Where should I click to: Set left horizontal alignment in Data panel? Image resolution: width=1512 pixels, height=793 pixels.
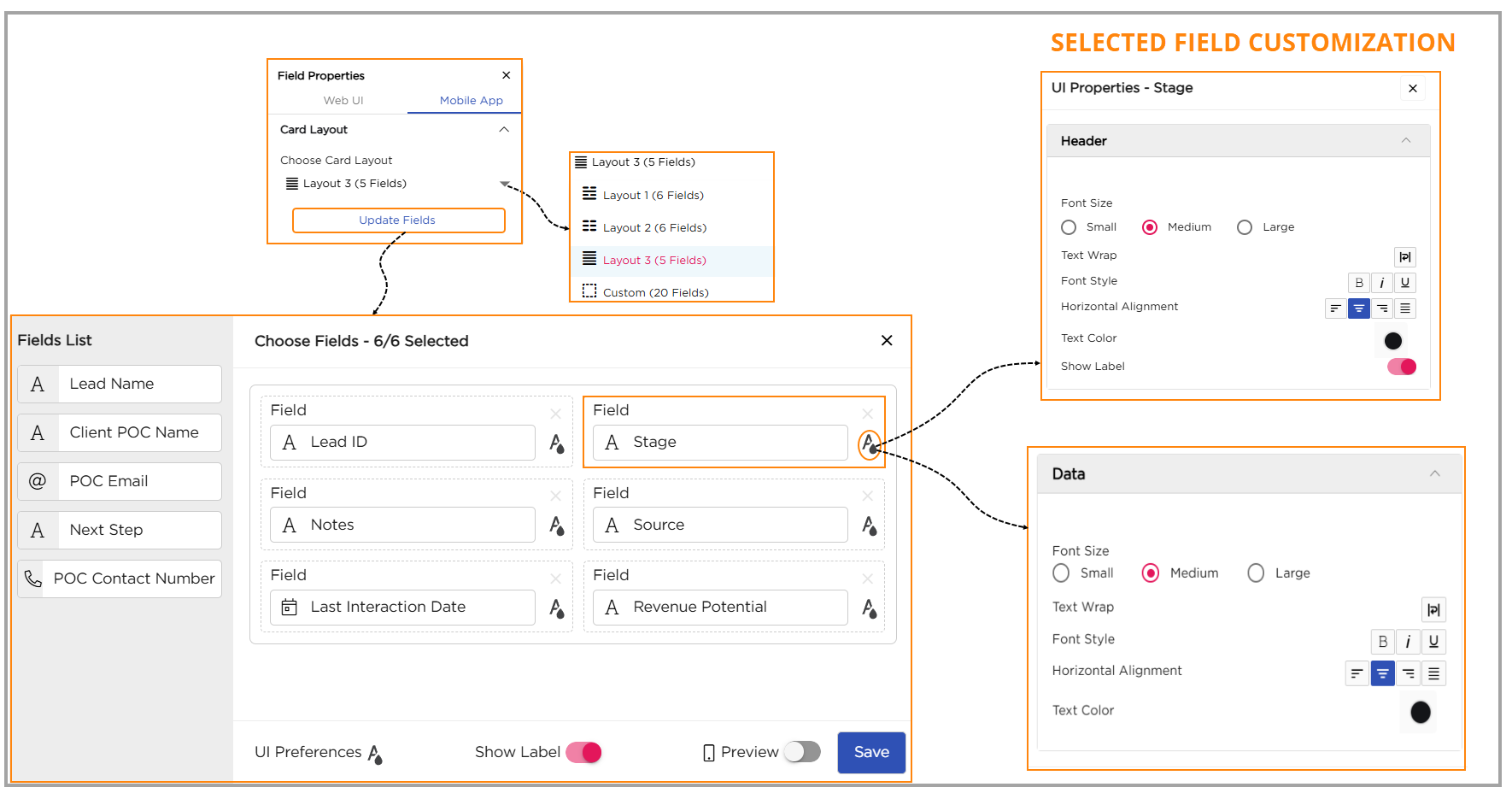click(x=1357, y=674)
